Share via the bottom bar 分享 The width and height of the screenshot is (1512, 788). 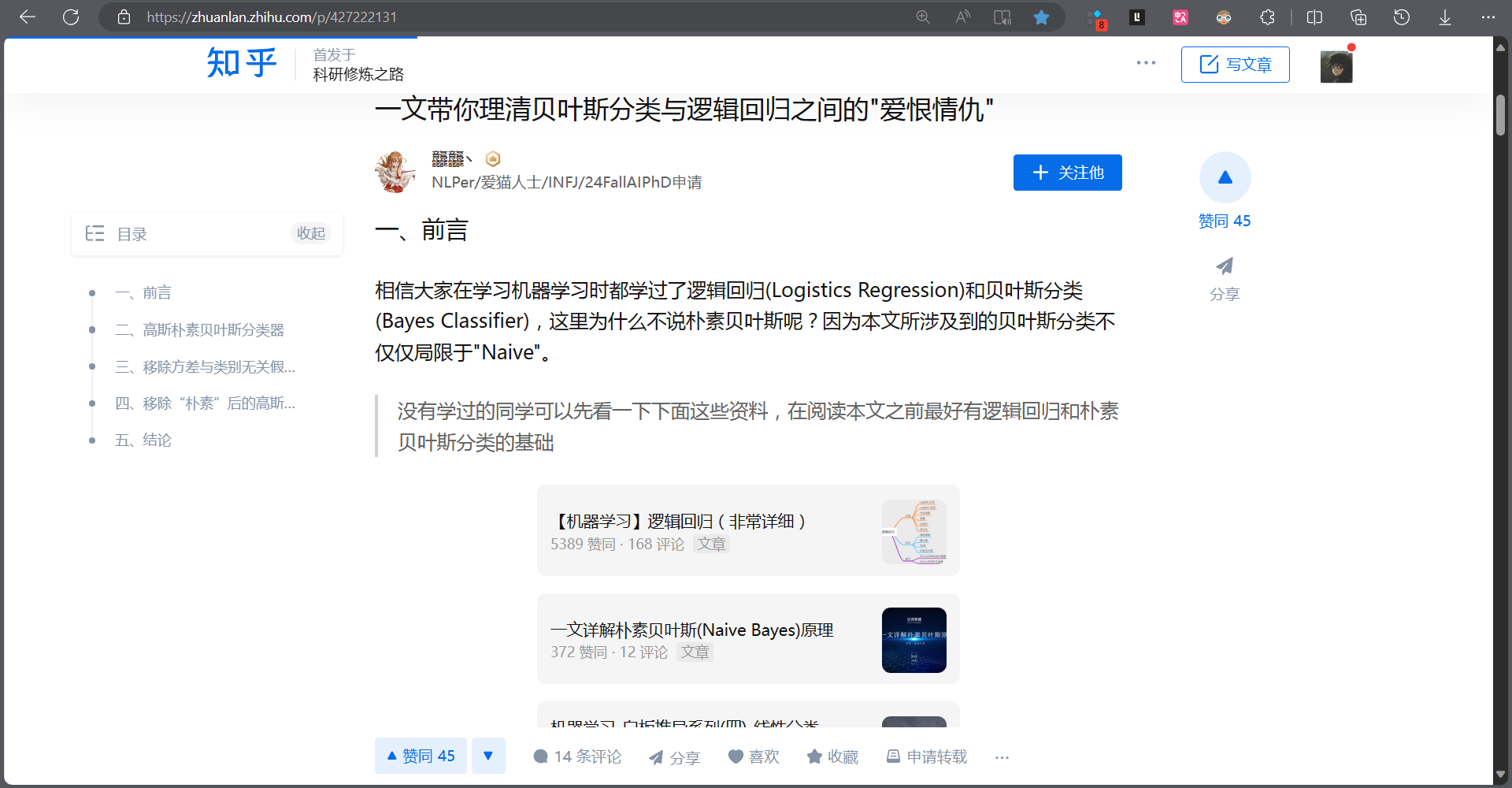(674, 757)
